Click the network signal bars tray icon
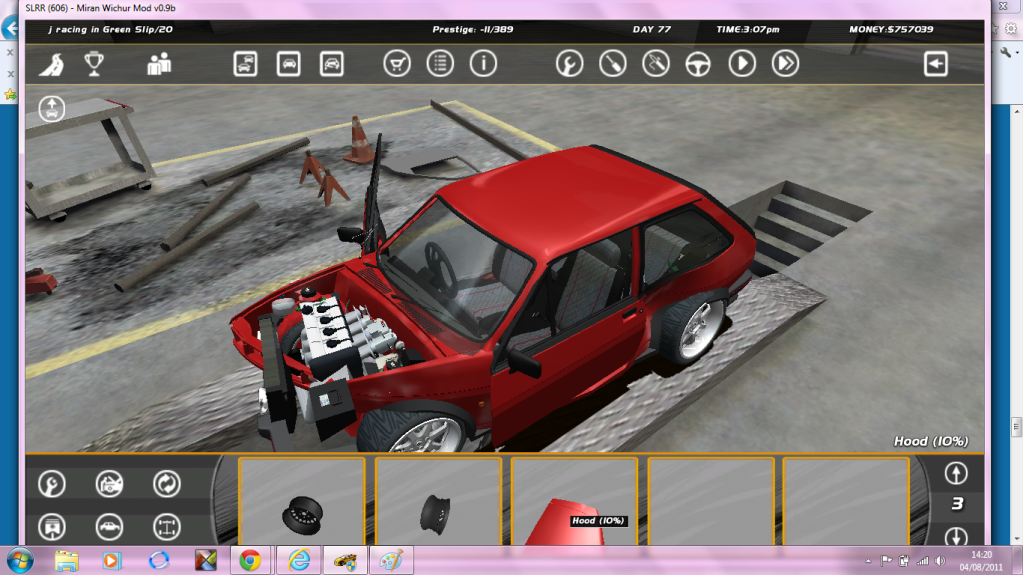The image size is (1023, 575). tap(923, 561)
